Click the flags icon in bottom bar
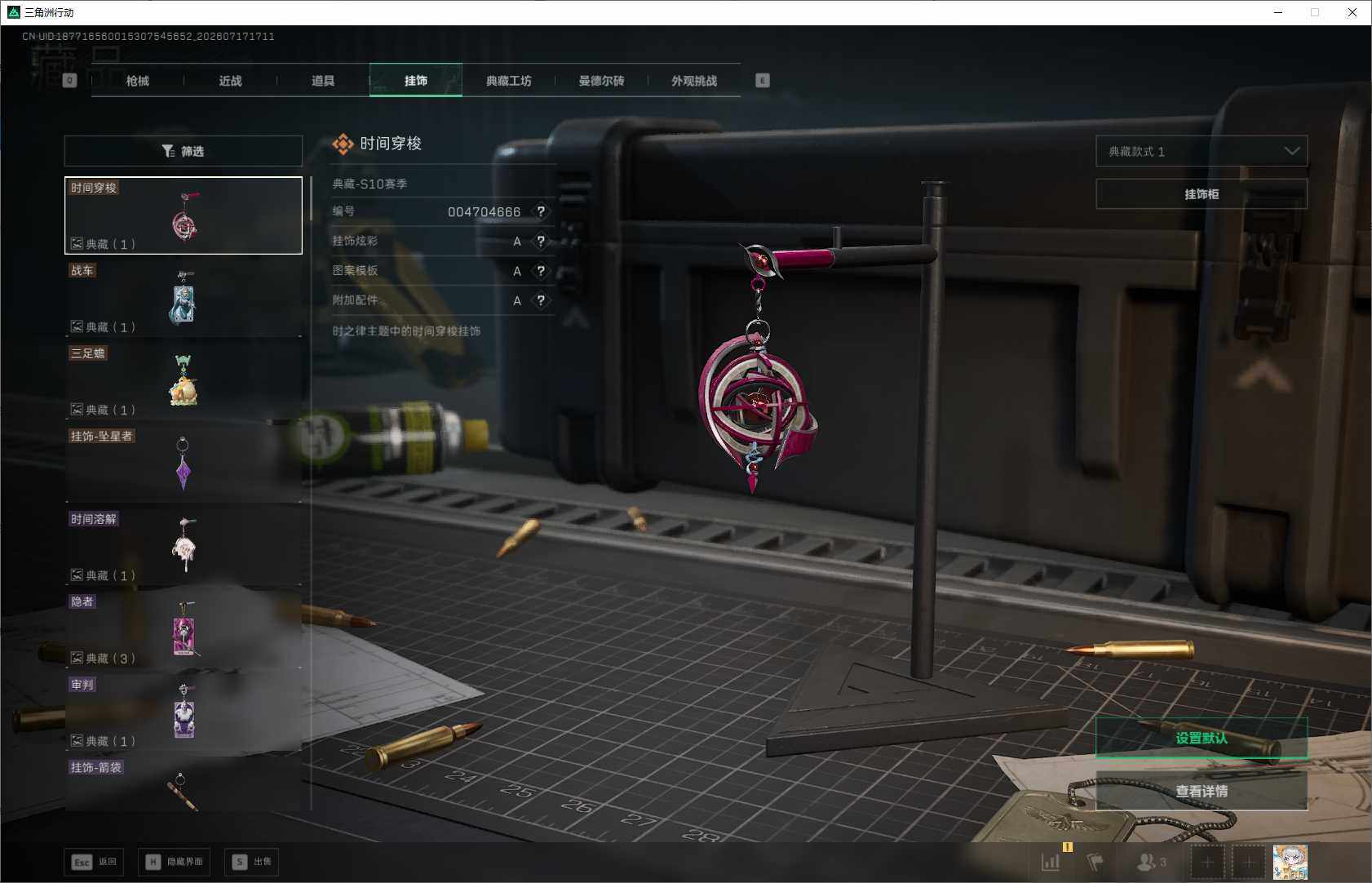The width and height of the screenshot is (1372, 883). coord(1095,862)
